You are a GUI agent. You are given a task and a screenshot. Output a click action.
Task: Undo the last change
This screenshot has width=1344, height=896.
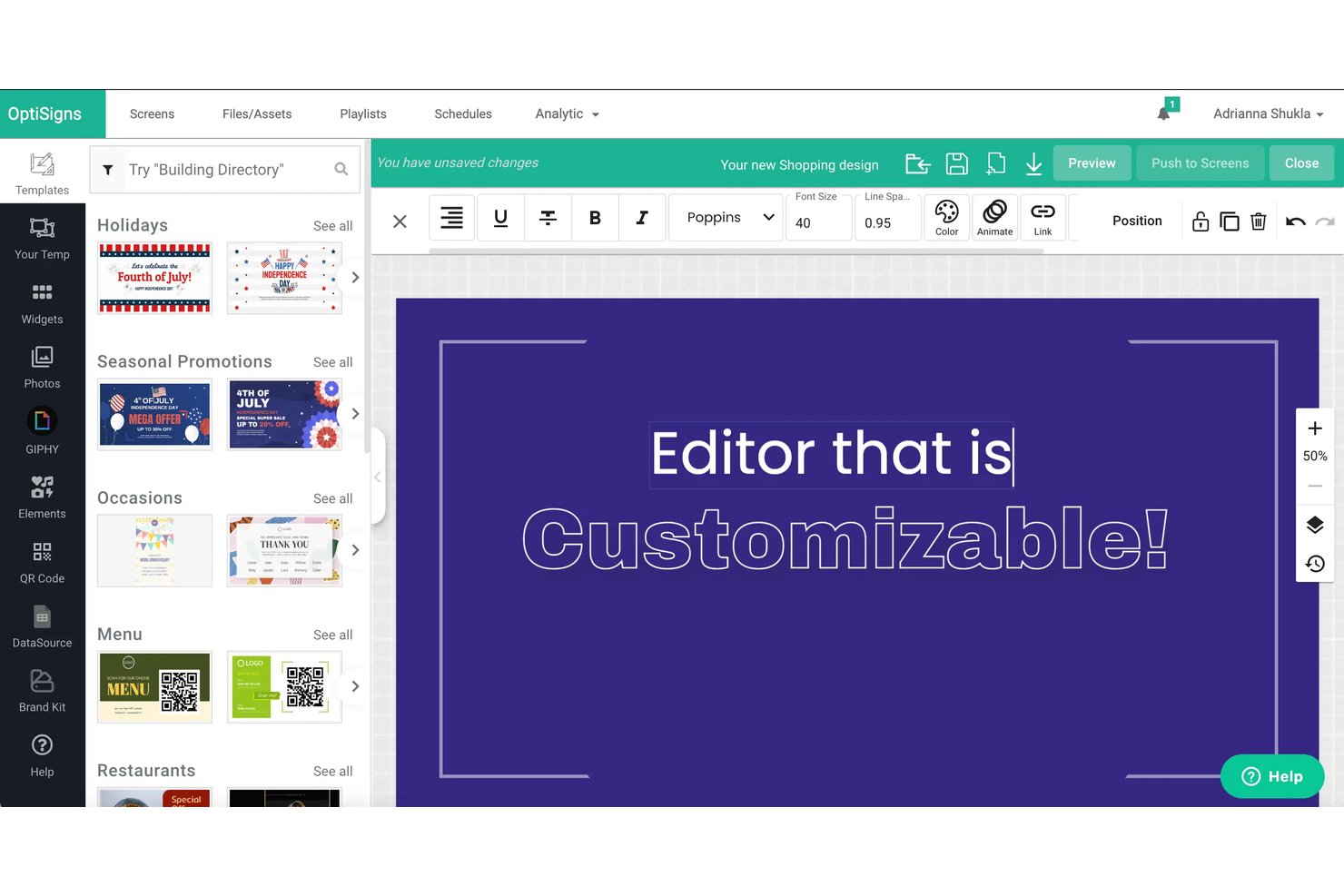pyautogui.click(x=1296, y=222)
